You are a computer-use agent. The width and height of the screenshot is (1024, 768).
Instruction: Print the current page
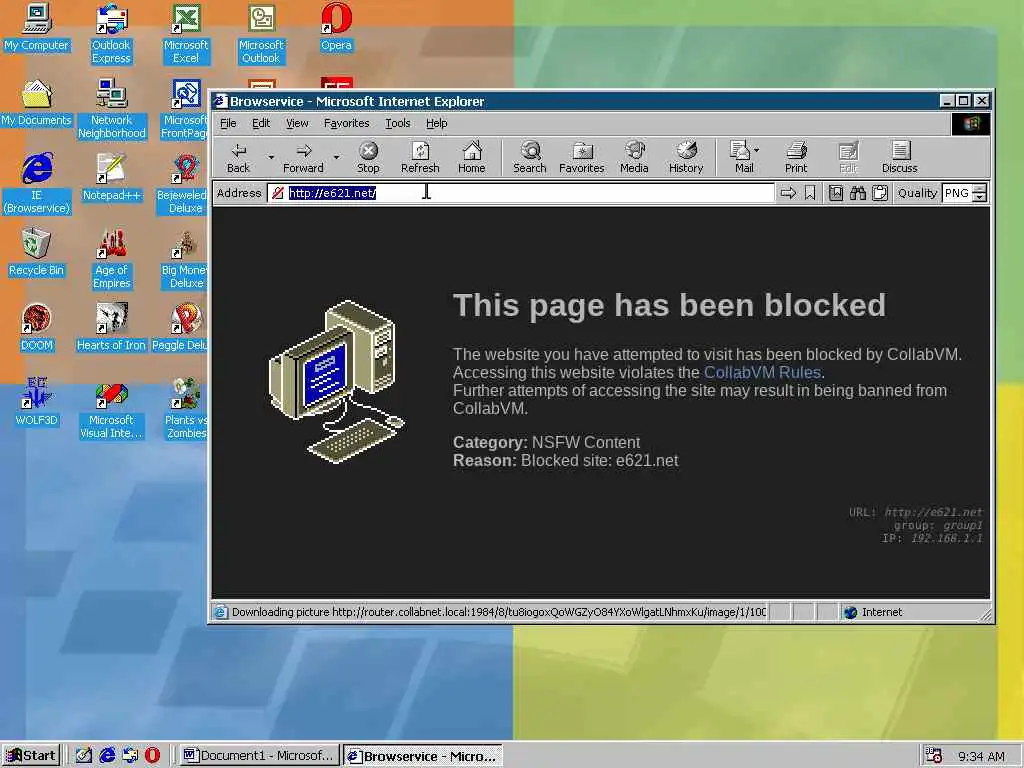tap(796, 157)
